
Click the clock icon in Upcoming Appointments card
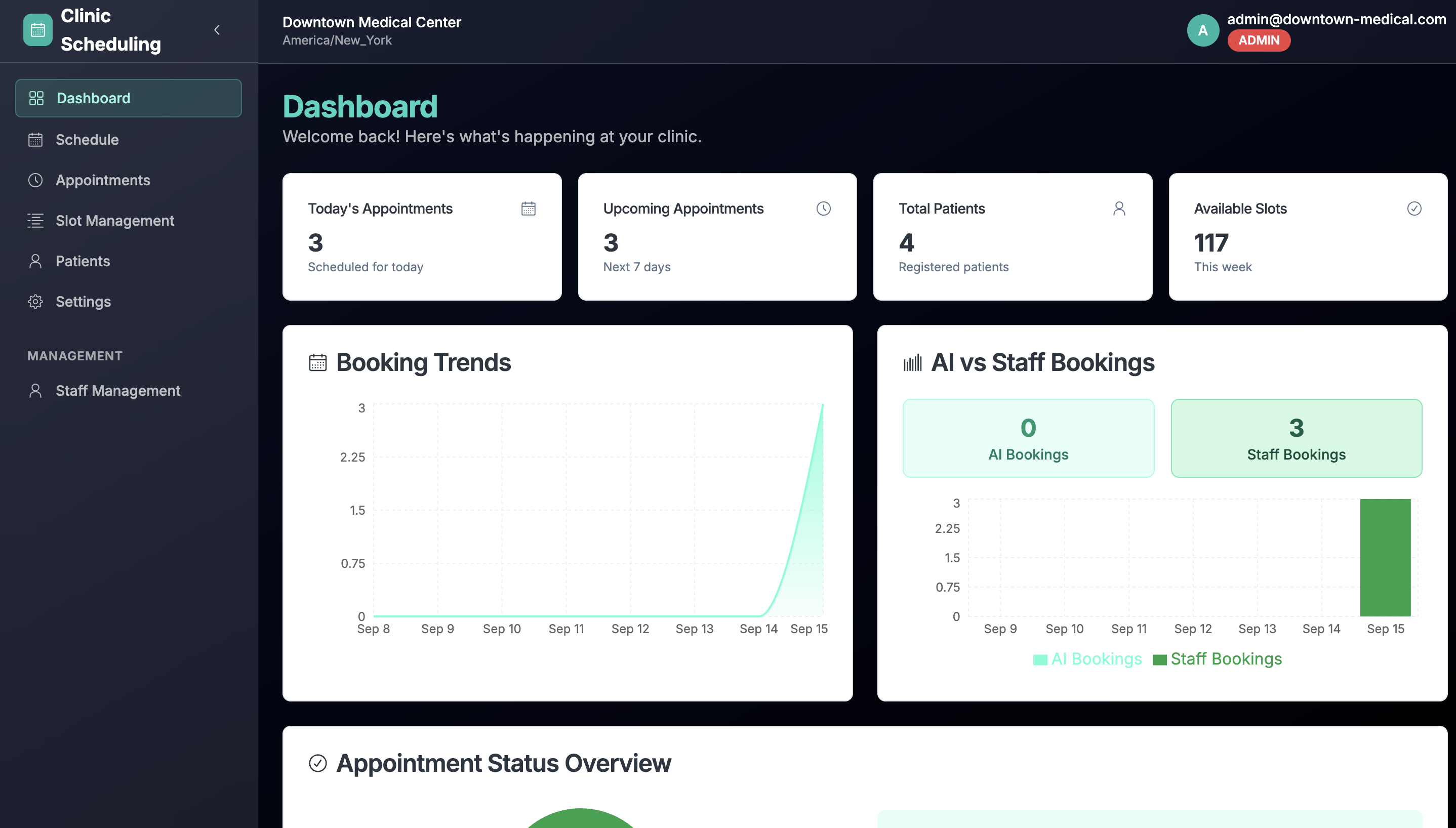823,209
